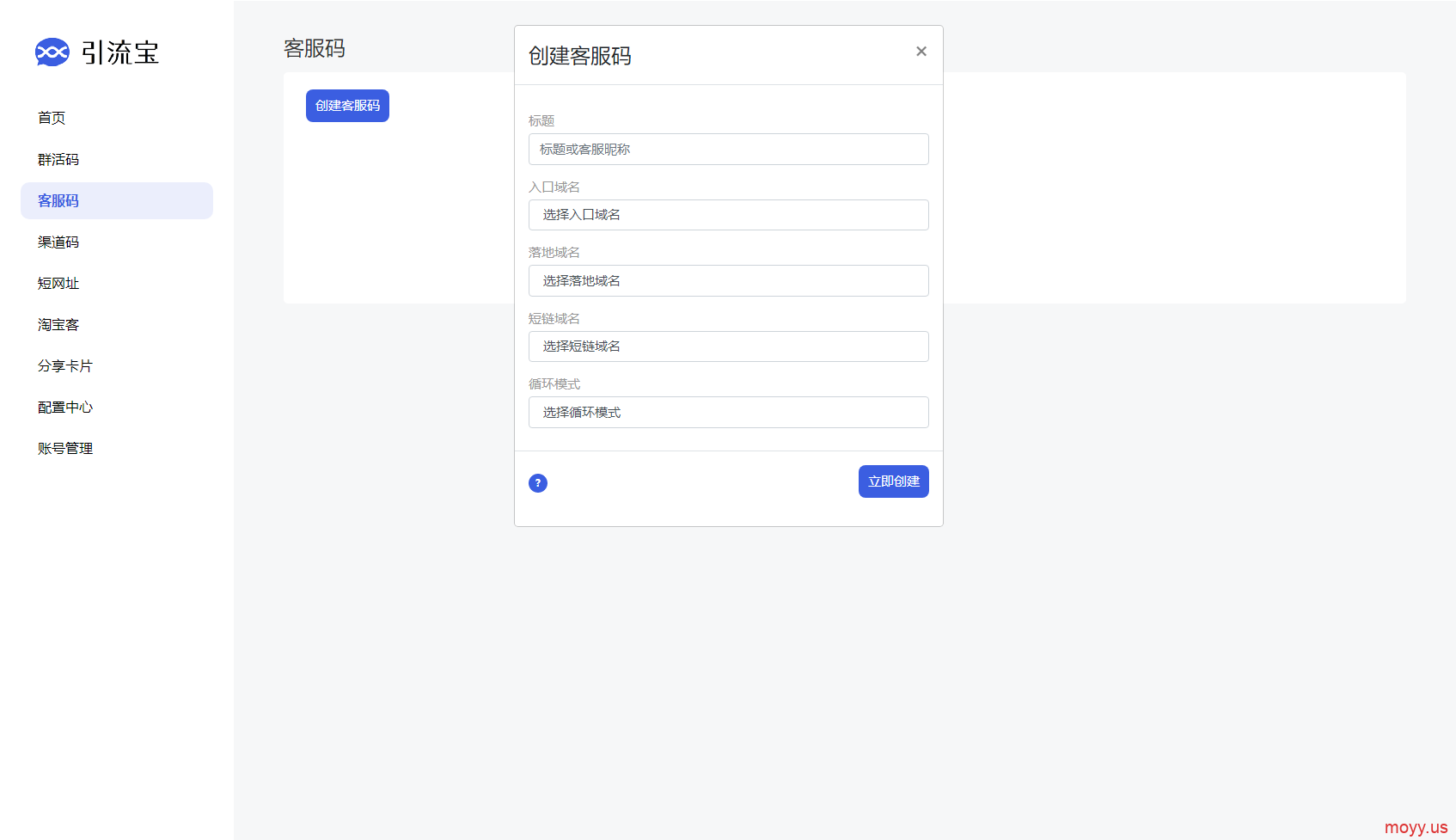The width and height of the screenshot is (1456, 840).
Task: Click the 创建客服码 dialog title
Action: pos(580,56)
